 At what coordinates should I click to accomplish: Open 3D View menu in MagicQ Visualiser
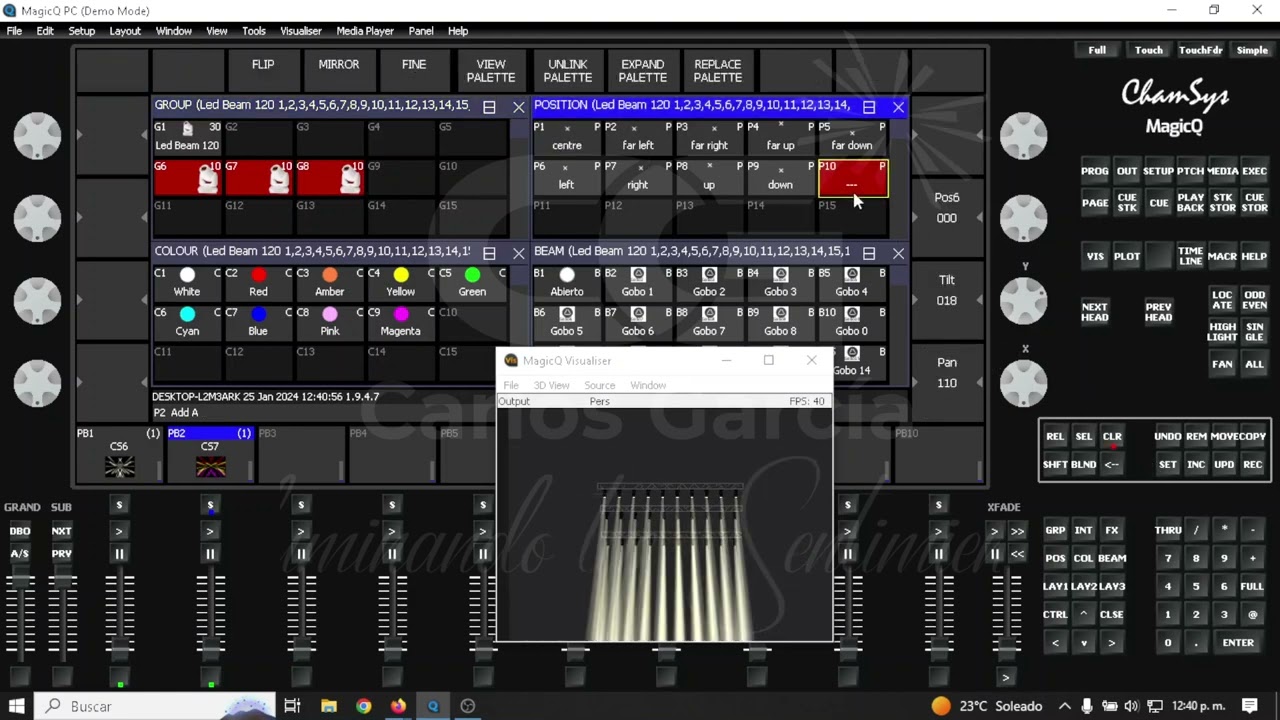pyautogui.click(x=551, y=385)
